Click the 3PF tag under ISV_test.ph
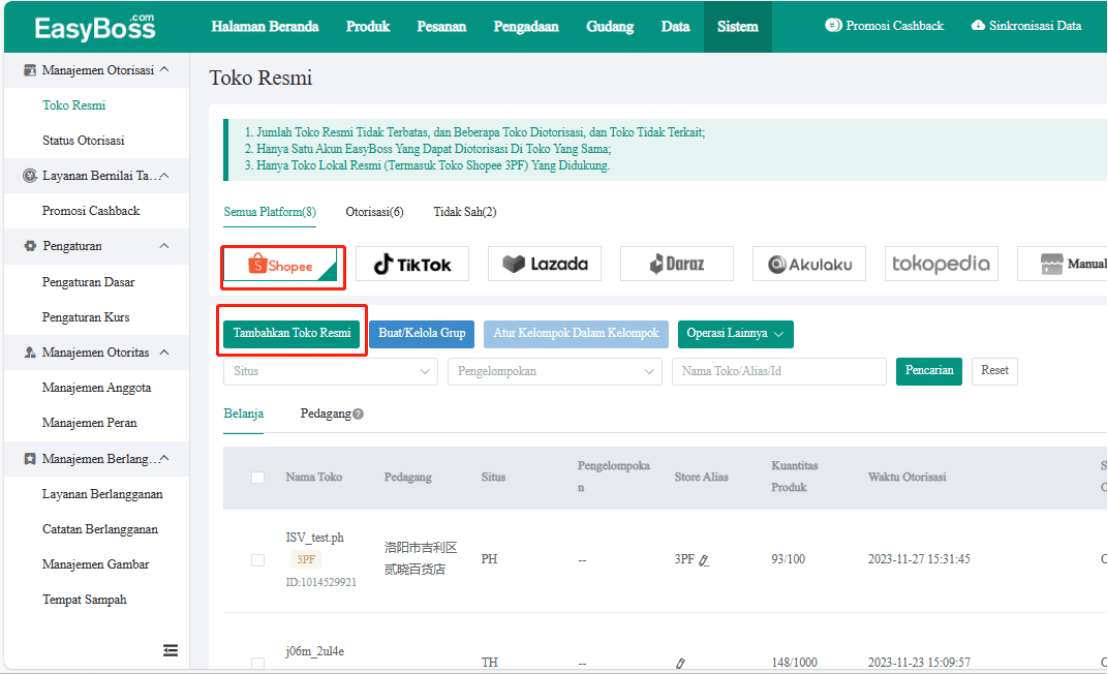This screenshot has width=1108, height=675. point(306,560)
